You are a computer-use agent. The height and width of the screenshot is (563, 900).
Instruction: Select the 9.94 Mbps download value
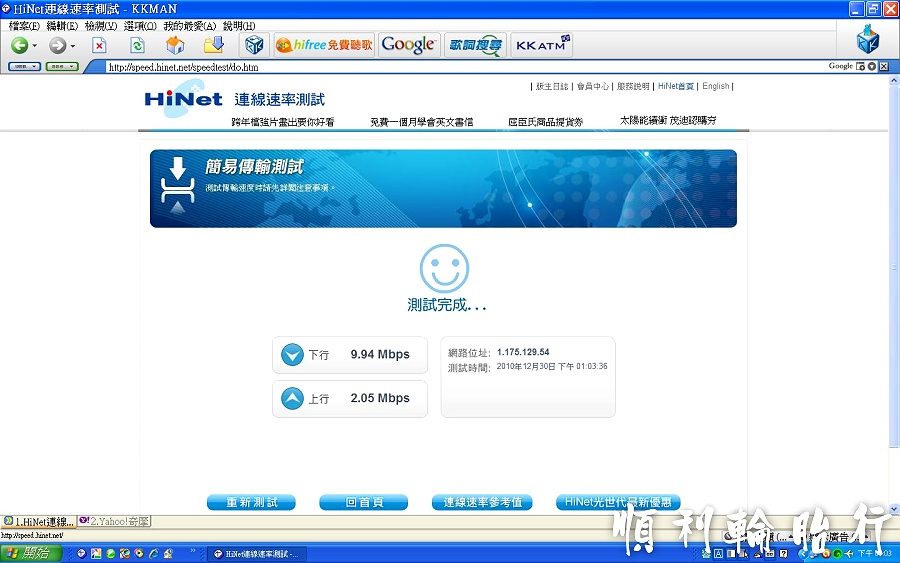click(380, 355)
